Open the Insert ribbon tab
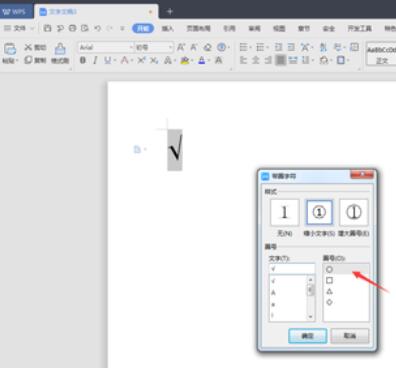Screen dimensions: 396x368 pos(167,29)
